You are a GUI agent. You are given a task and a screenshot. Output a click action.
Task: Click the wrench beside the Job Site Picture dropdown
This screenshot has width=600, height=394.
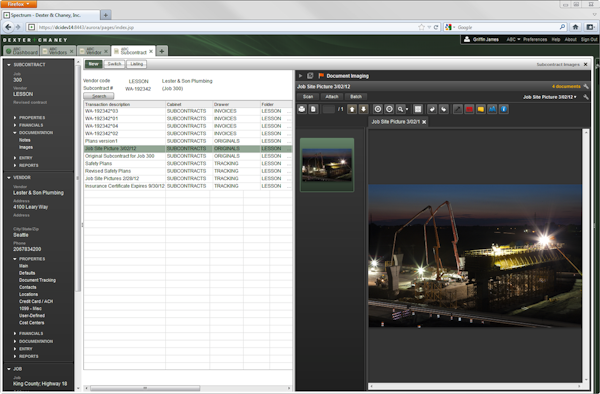pyautogui.click(x=586, y=97)
